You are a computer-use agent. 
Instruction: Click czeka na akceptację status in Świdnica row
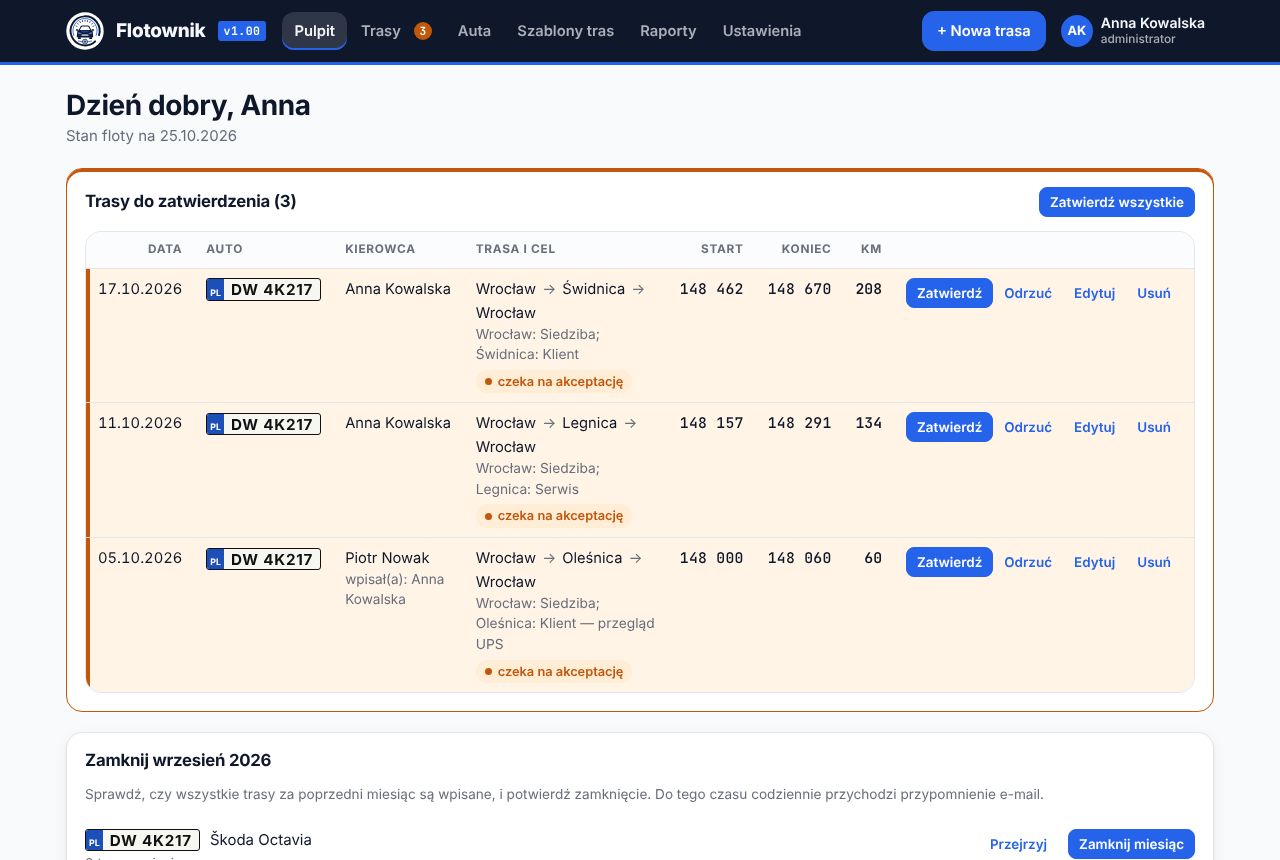554,381
